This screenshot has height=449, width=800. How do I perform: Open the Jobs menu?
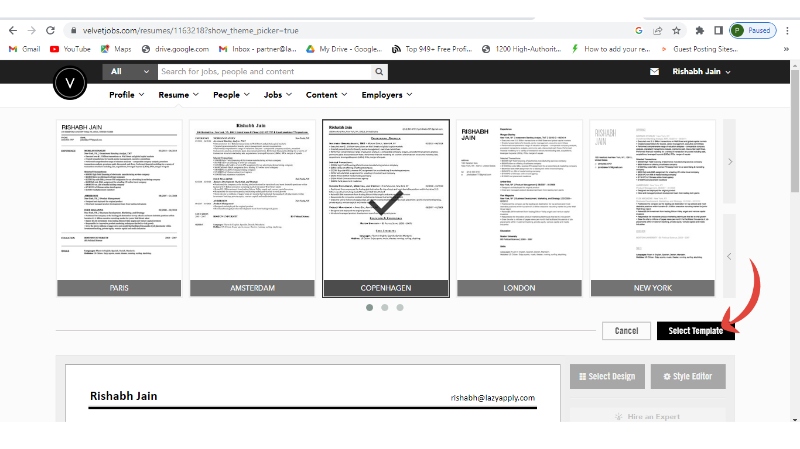(278, 95)
